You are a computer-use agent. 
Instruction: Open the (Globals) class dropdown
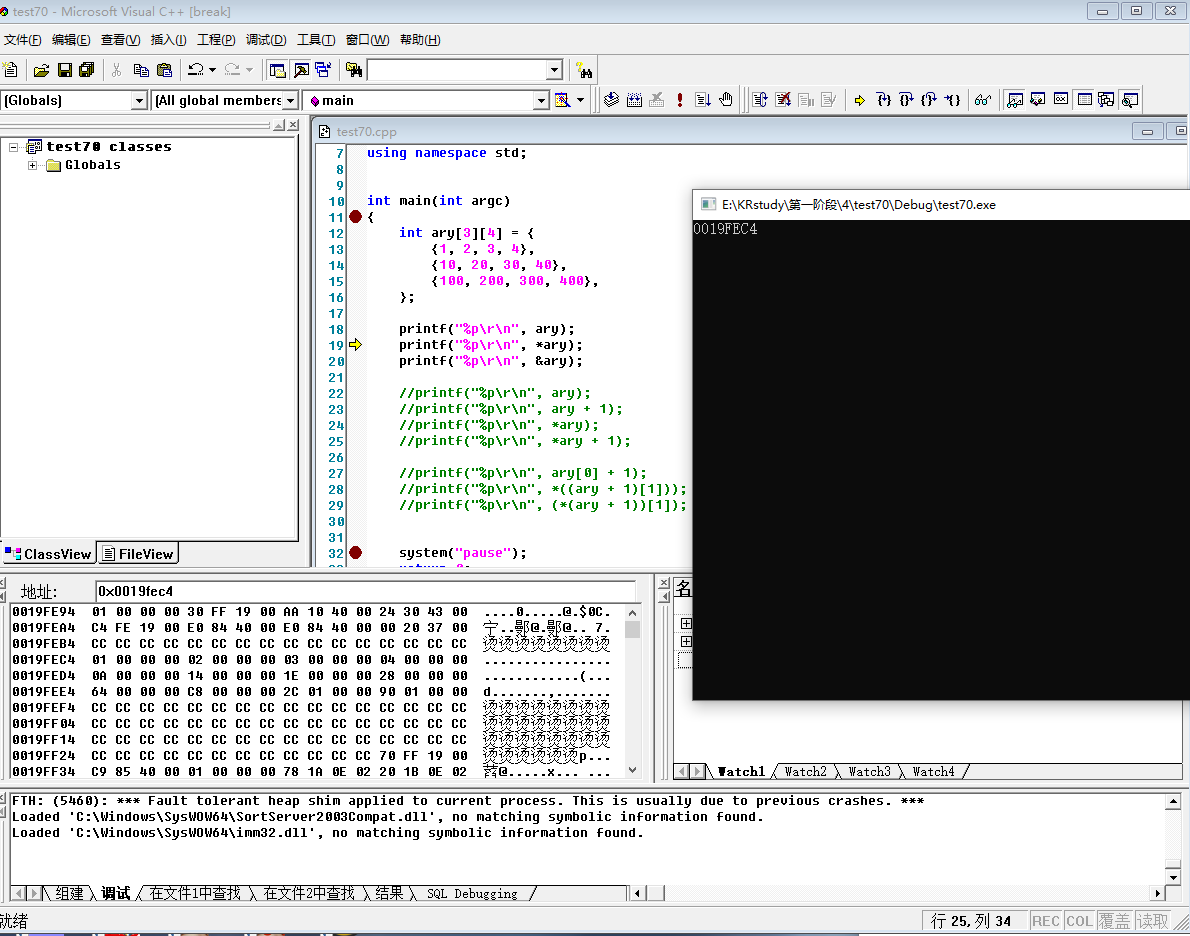pos(139,101)
